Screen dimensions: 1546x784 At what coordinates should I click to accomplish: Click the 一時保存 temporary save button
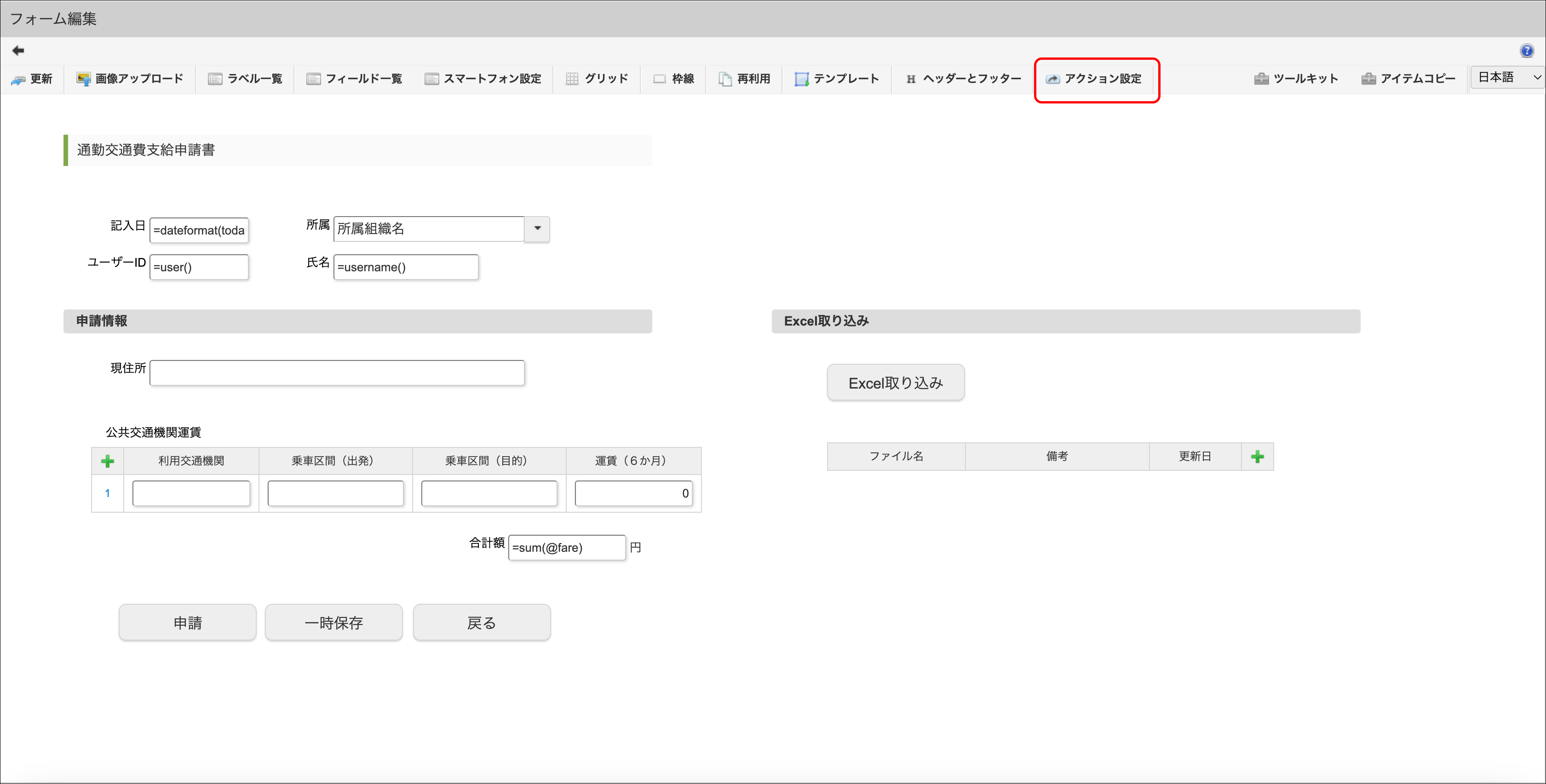[x=333, y=623]
